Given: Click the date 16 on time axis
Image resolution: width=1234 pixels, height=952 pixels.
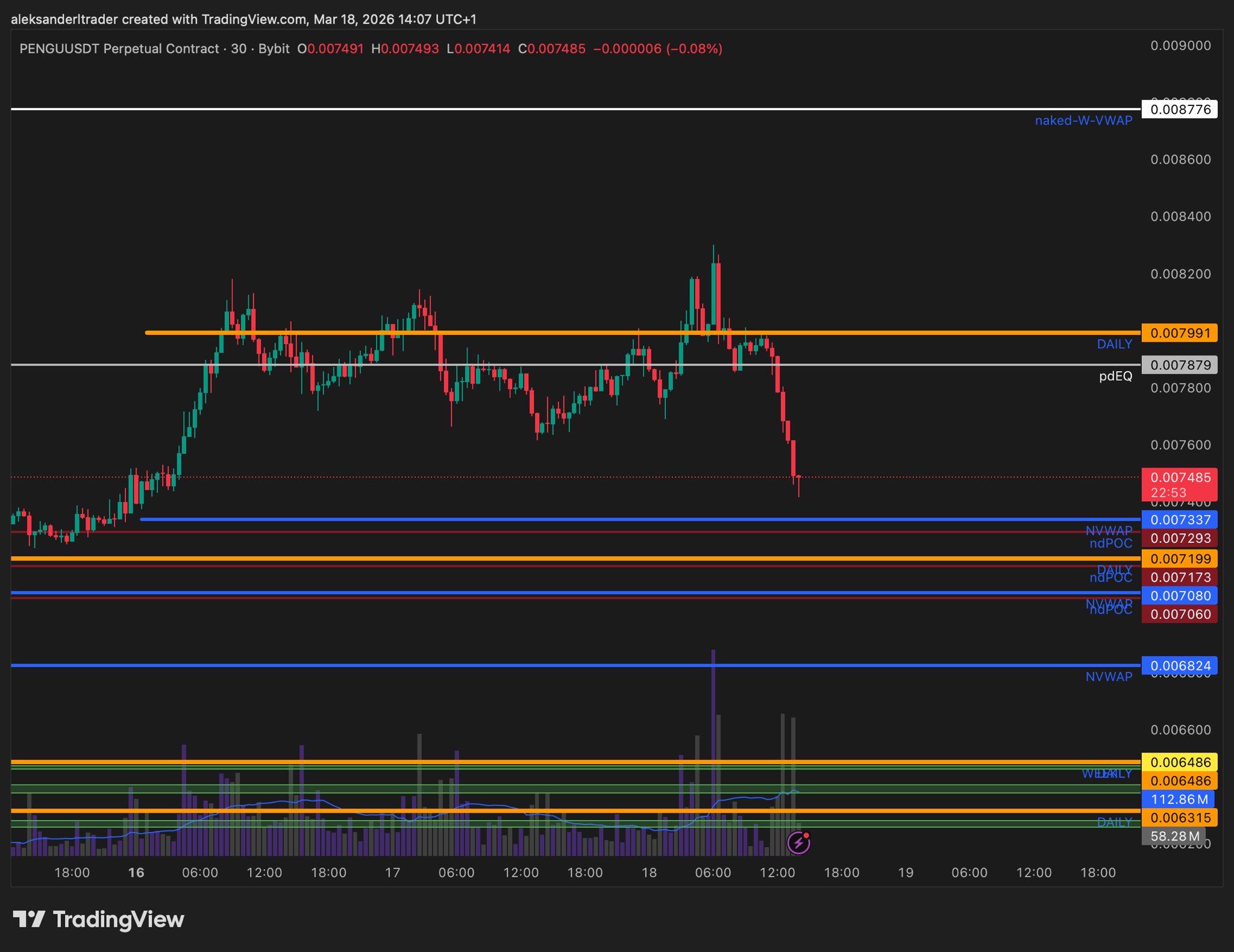Looking at the screenshot, I should tap(136, 872).
